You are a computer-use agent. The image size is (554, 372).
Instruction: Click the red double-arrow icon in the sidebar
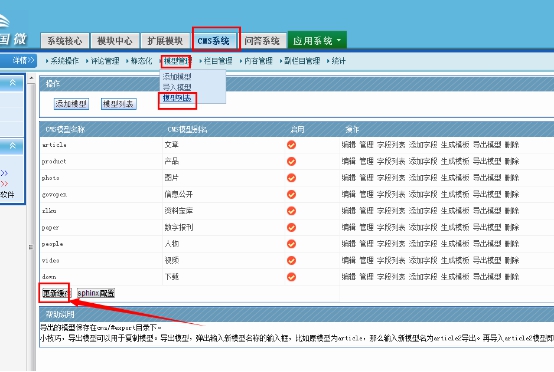(4, 183)
